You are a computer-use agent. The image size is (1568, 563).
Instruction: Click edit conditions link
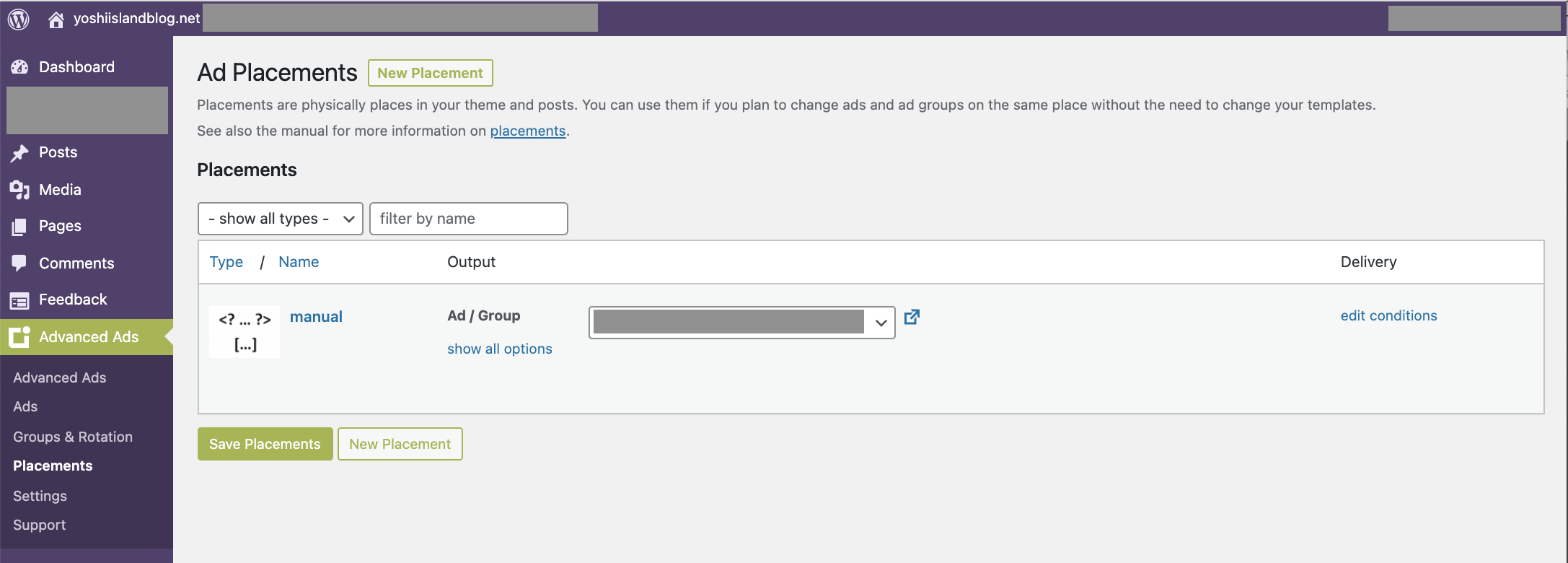point(1389,316)
